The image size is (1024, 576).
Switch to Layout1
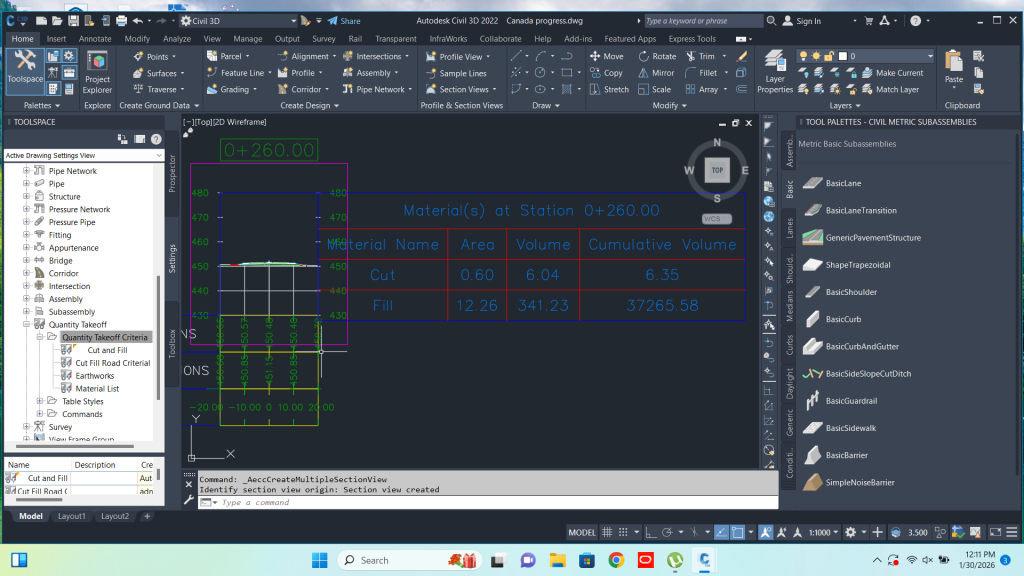pos(70,515)
